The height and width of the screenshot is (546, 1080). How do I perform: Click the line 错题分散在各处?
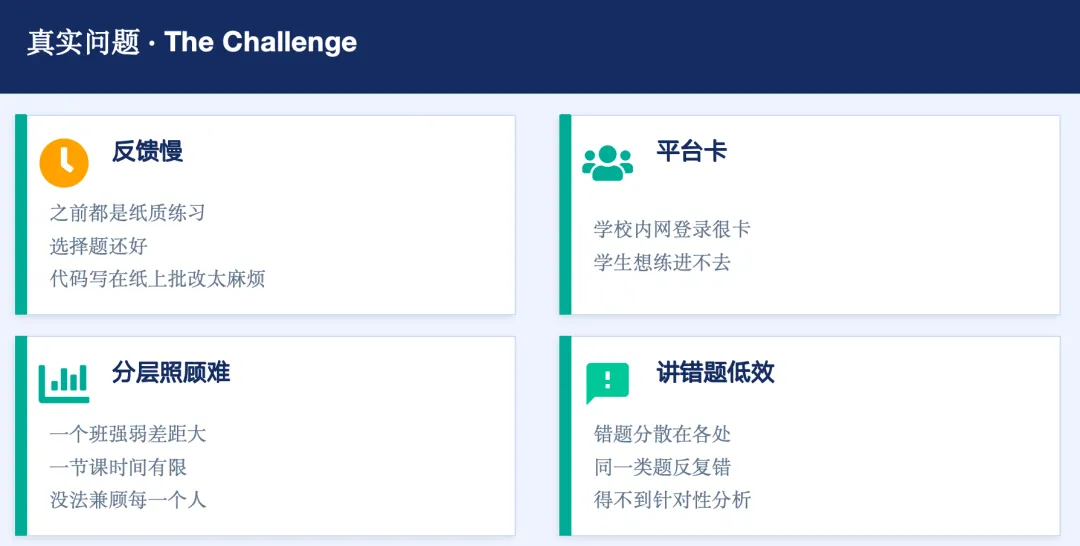click(662, 434)
